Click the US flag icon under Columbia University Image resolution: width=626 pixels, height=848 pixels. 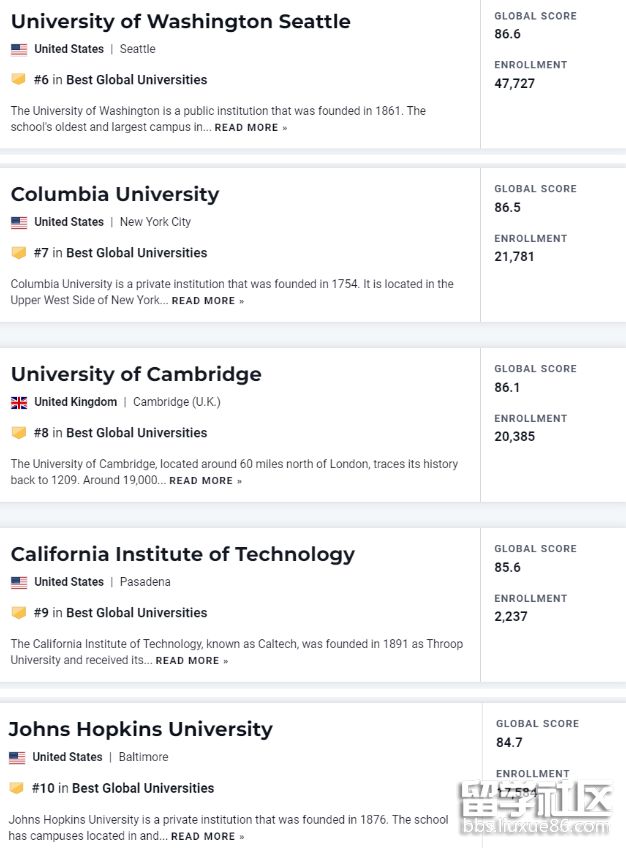pos(19,222)
